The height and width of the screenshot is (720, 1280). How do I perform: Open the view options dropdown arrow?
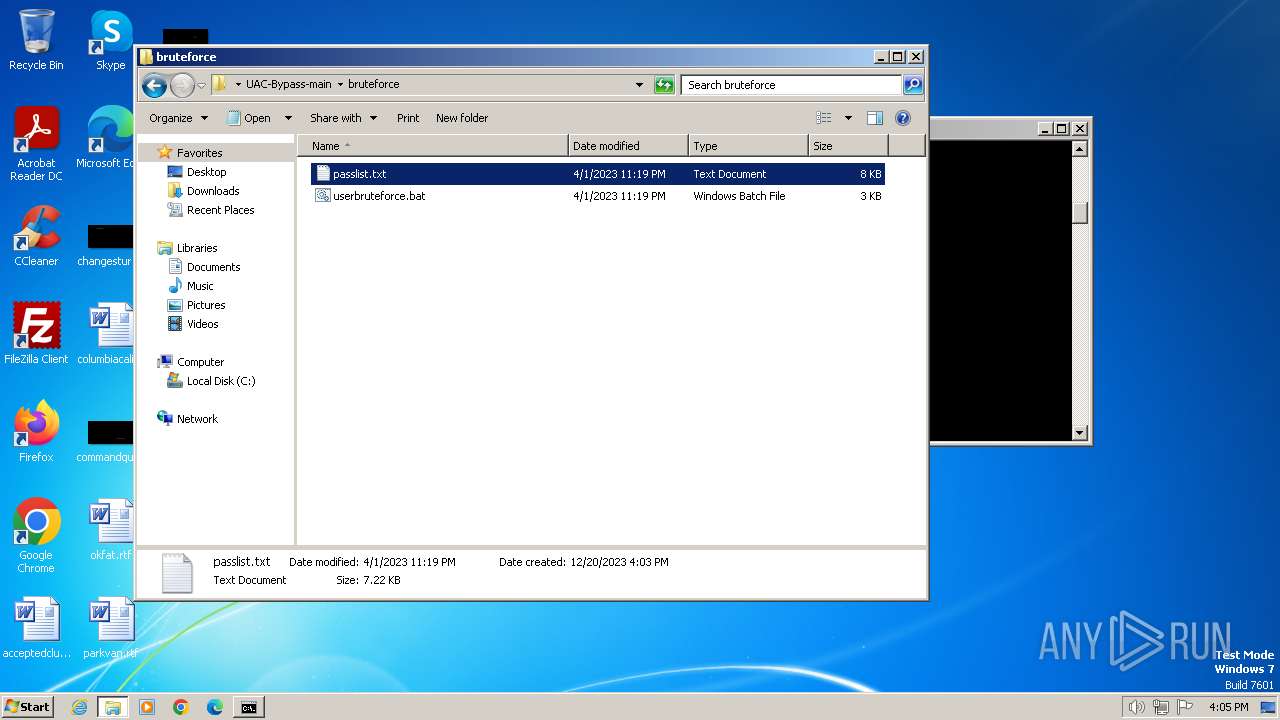point(848,118)
